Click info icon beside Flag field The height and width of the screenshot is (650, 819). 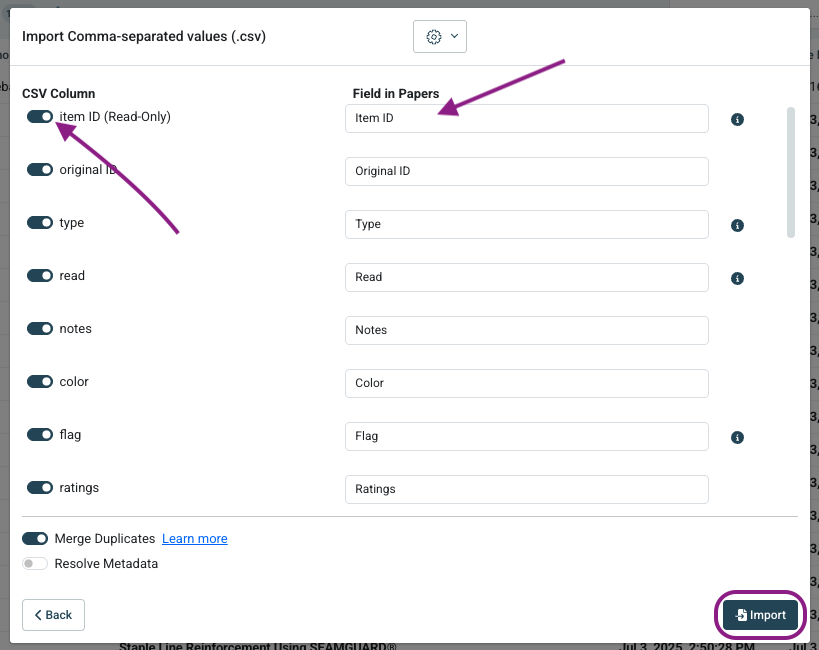click(737, 437)
